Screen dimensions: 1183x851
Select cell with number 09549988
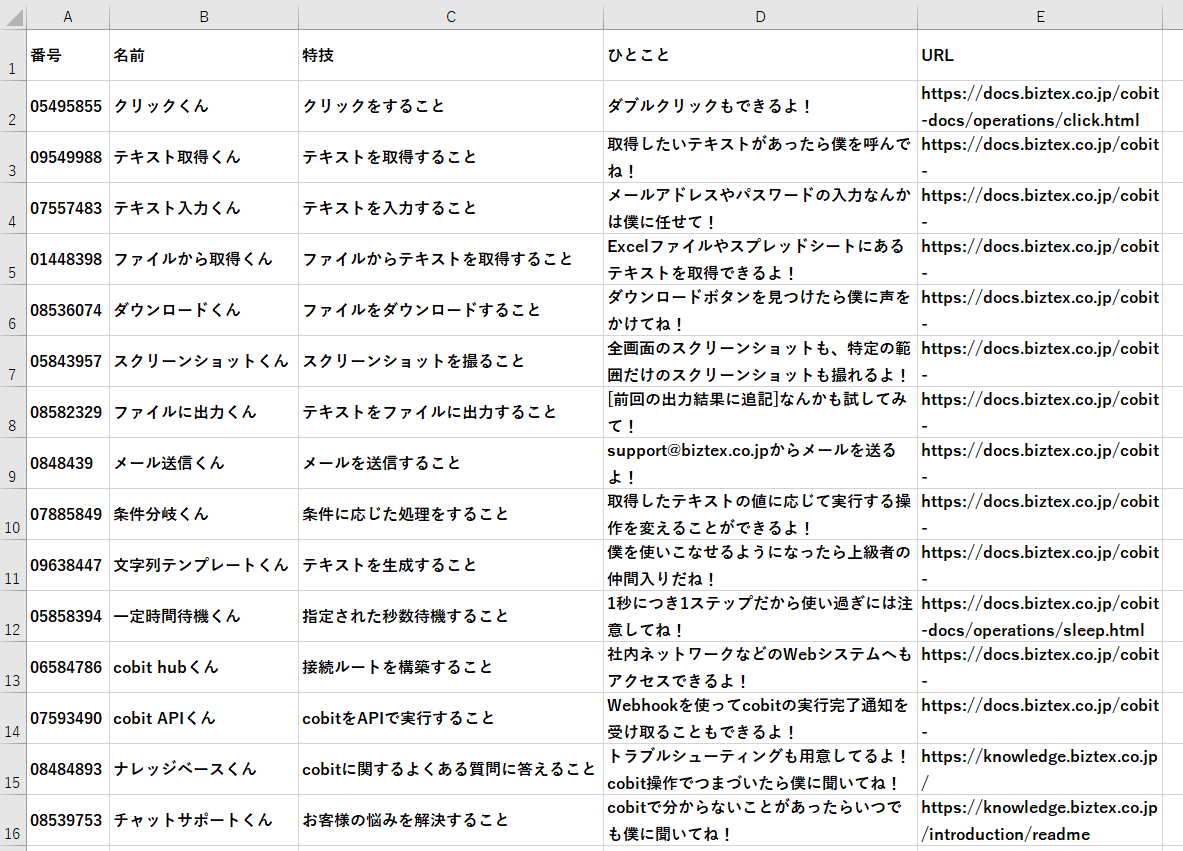[x=68, y=157]
